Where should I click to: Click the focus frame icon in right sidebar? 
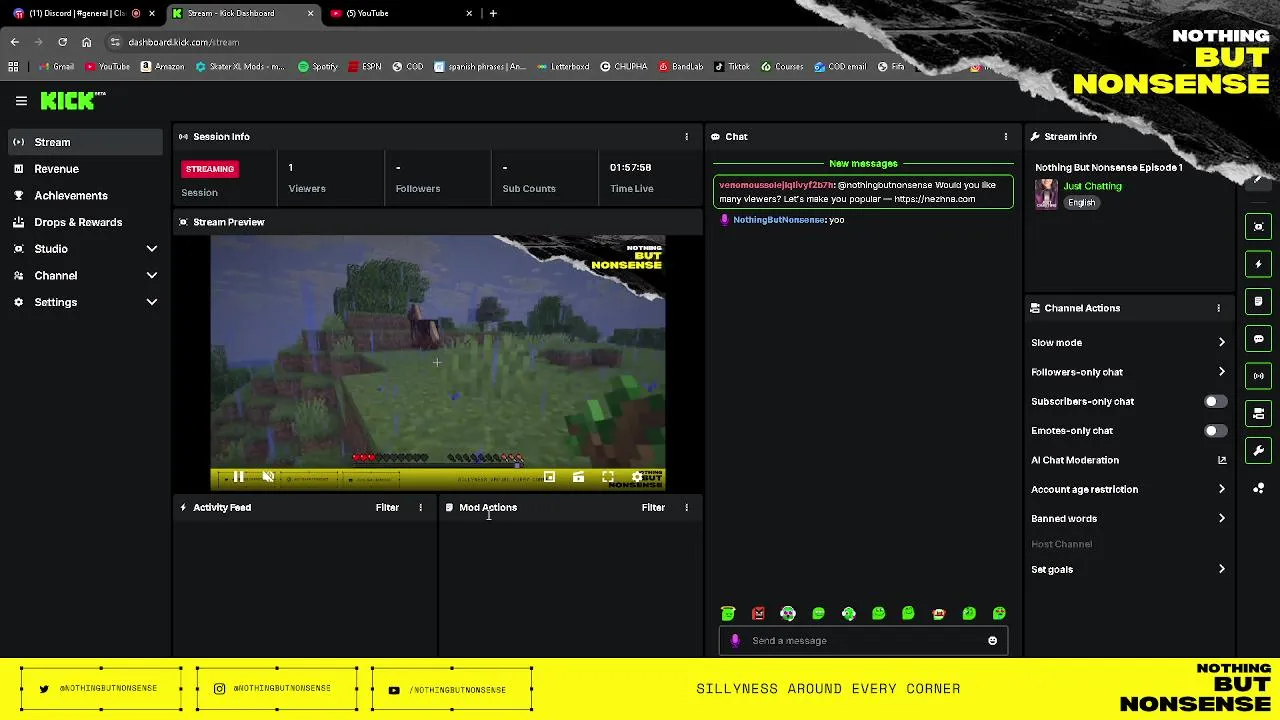click(1259, 227)
